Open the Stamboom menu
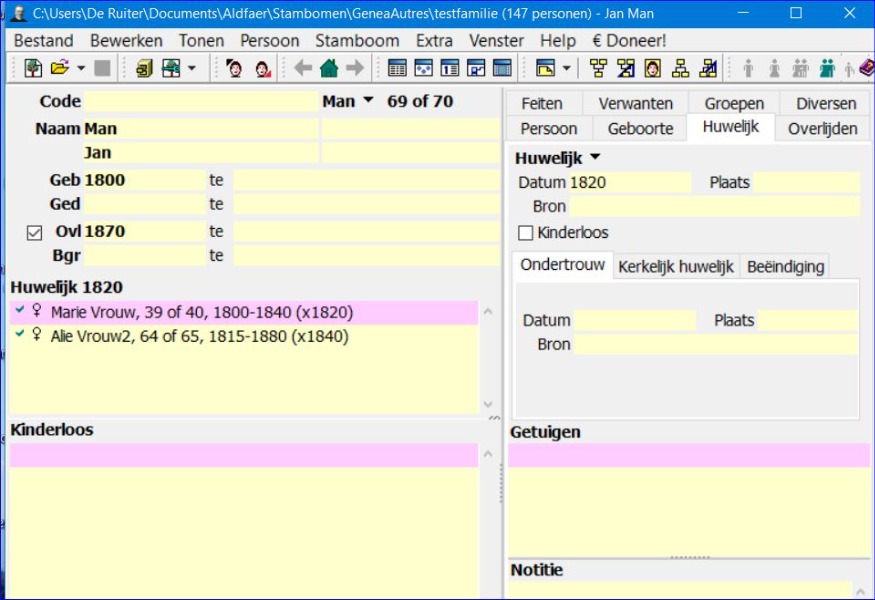875x600 pixels. coord(357,41)
